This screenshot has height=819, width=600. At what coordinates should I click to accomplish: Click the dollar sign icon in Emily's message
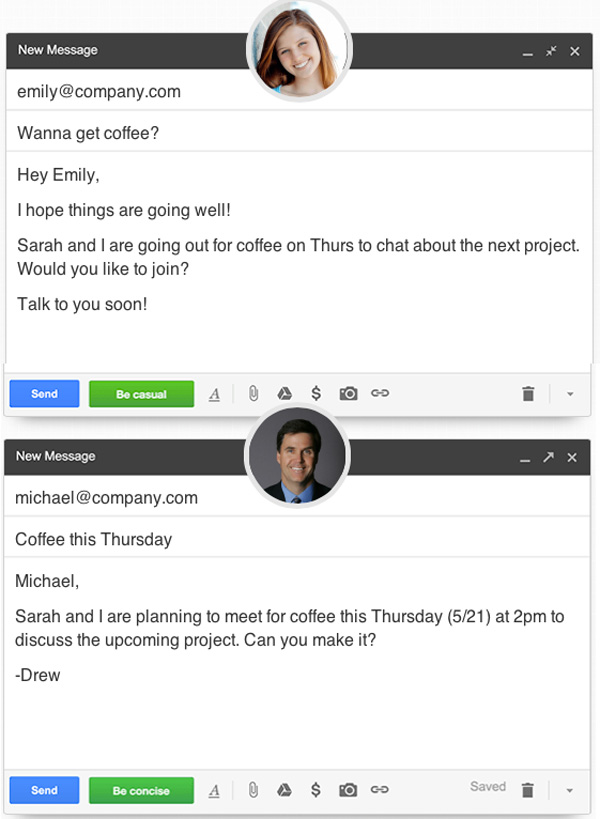(x=316, y=393)
